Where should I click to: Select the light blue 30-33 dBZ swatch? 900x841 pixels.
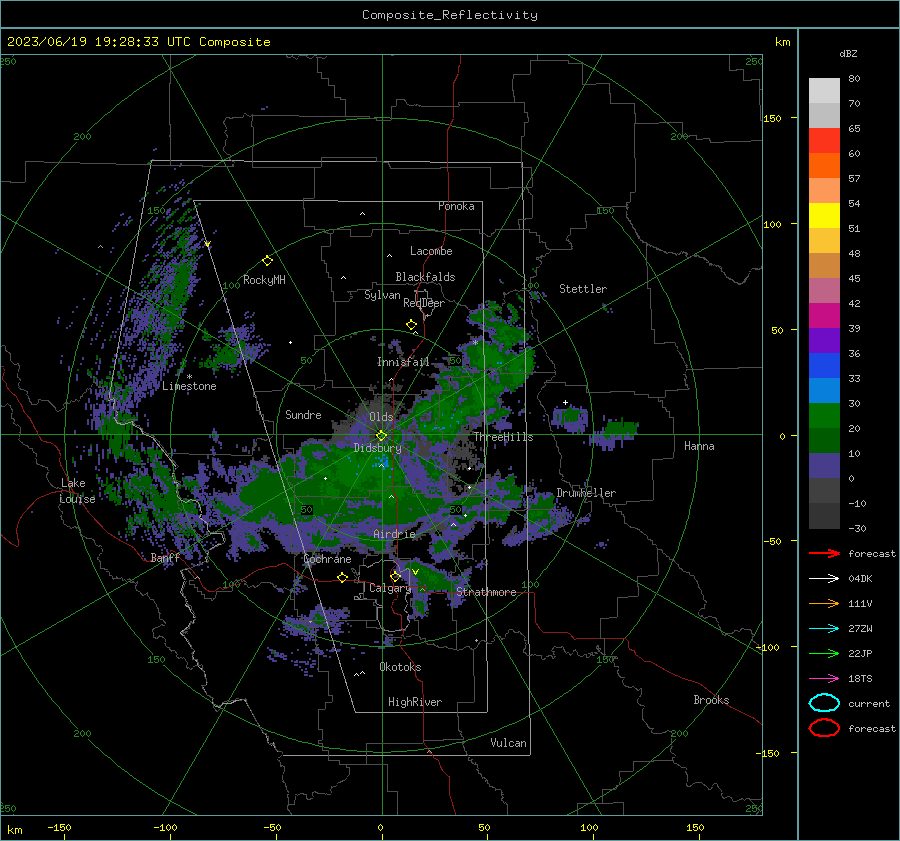pyautogui.click(x=824, y=391)
